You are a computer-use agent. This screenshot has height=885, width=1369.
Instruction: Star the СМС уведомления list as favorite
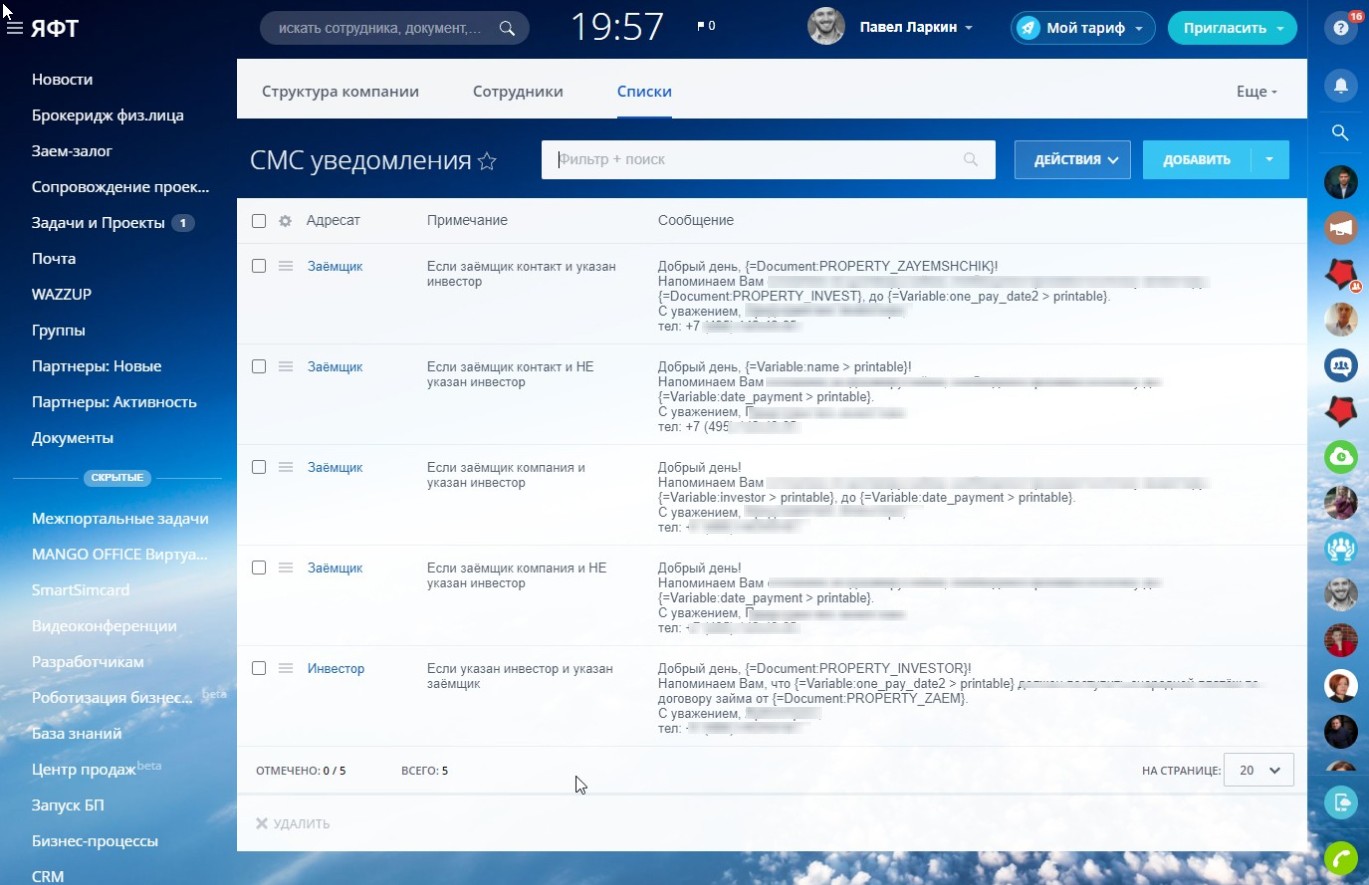tap(487, 161)
